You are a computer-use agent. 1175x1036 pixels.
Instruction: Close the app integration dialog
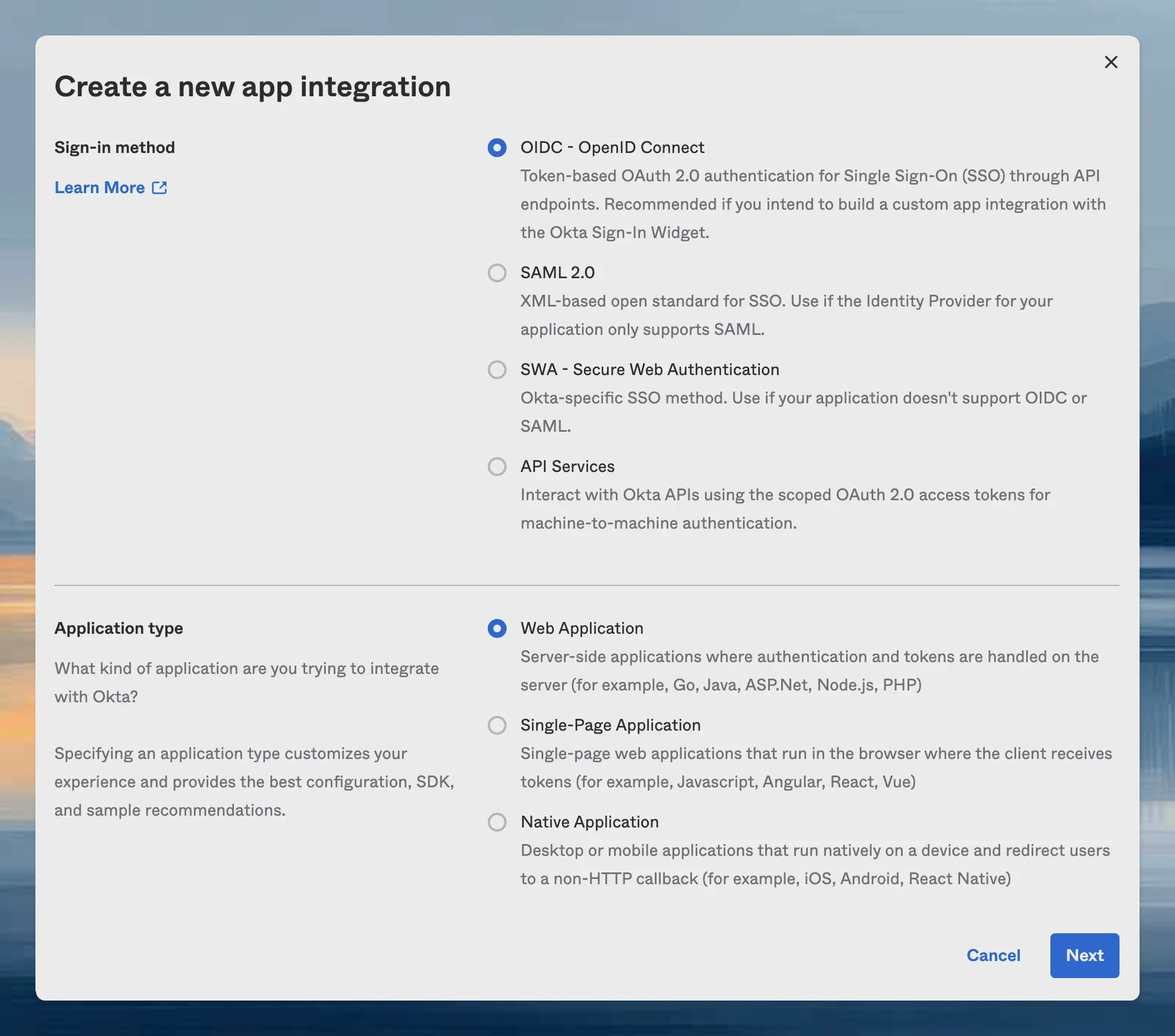coord(1111,62)
